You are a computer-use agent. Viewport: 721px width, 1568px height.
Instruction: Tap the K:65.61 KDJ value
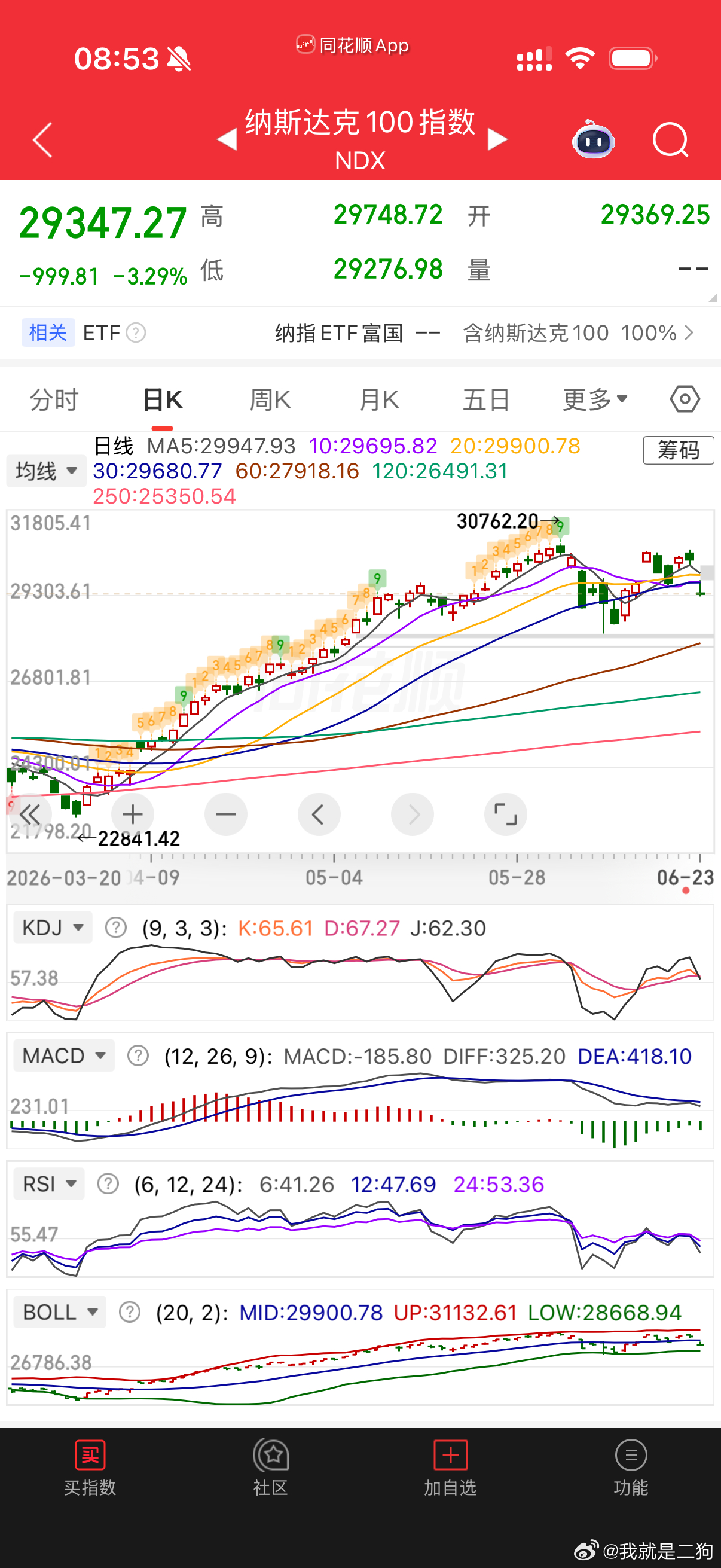276,928
